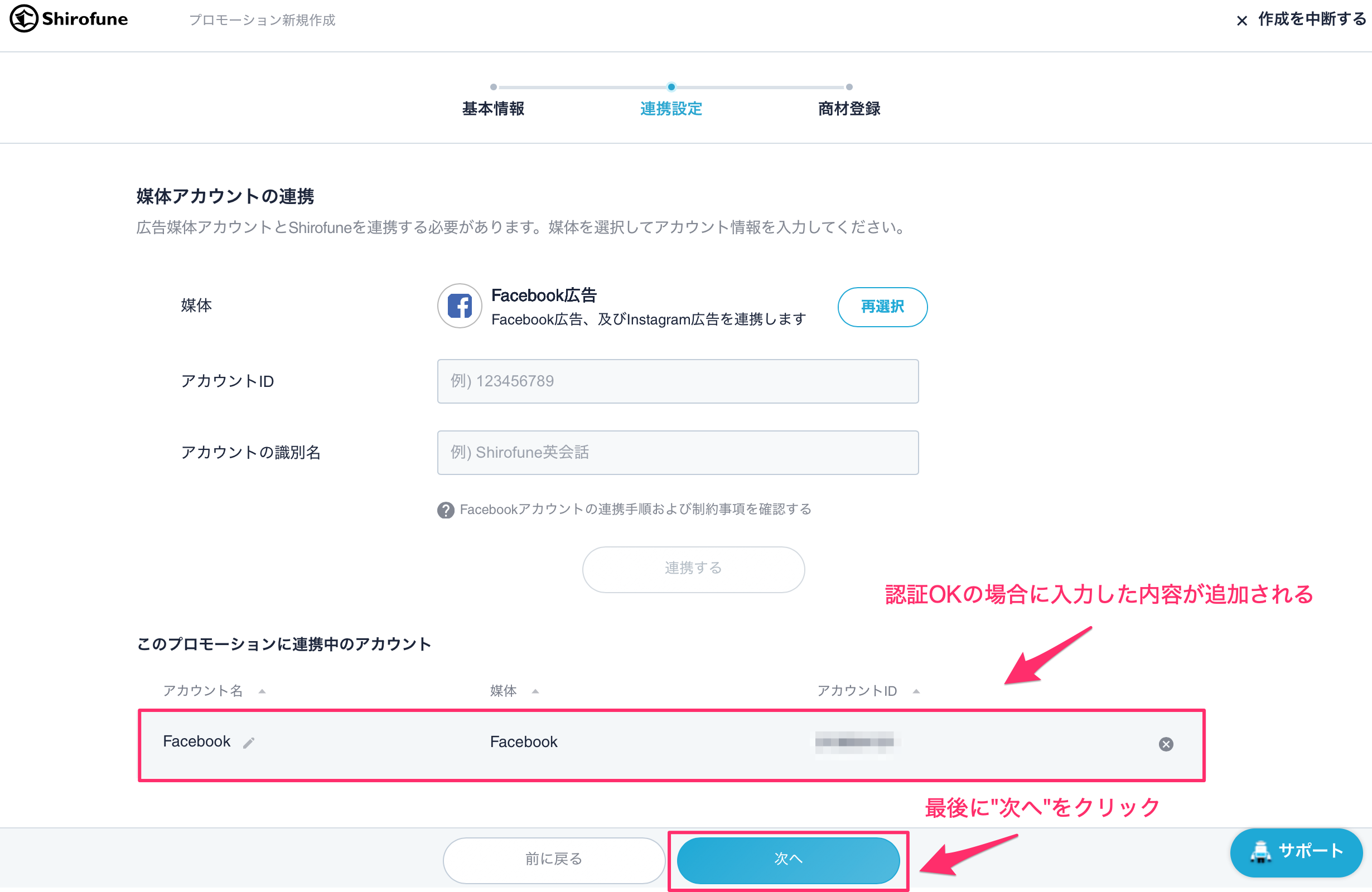The height and width of the screenshot is (892, 1372).
Task: Select the 連携設定 step
Action: click(x=671, y=108)
